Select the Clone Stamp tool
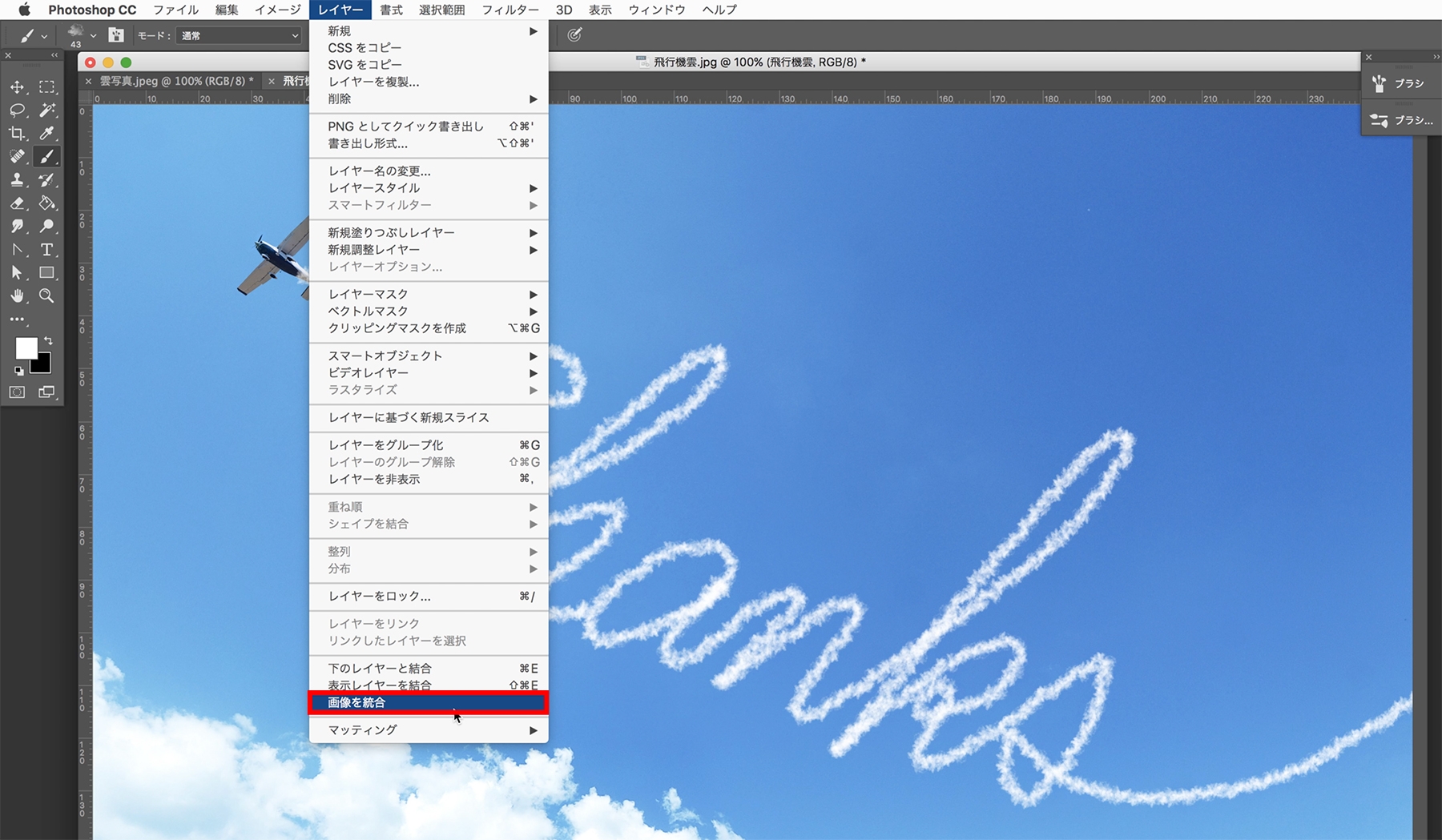 17,179
